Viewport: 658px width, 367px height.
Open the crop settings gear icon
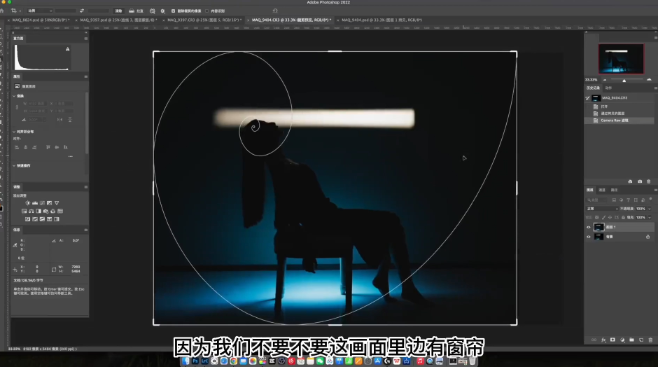pos(163,11)
